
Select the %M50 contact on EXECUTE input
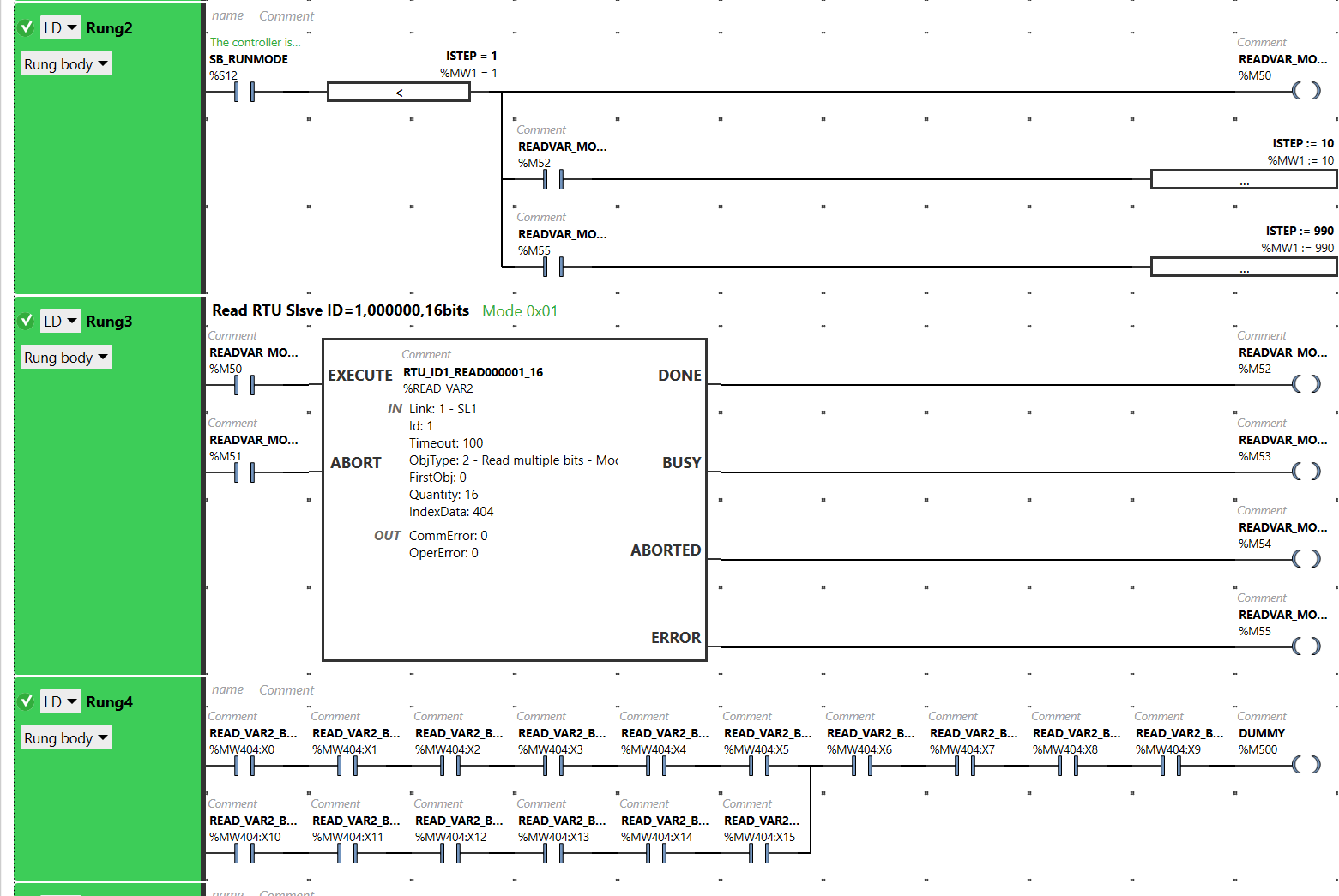[244, 385]
